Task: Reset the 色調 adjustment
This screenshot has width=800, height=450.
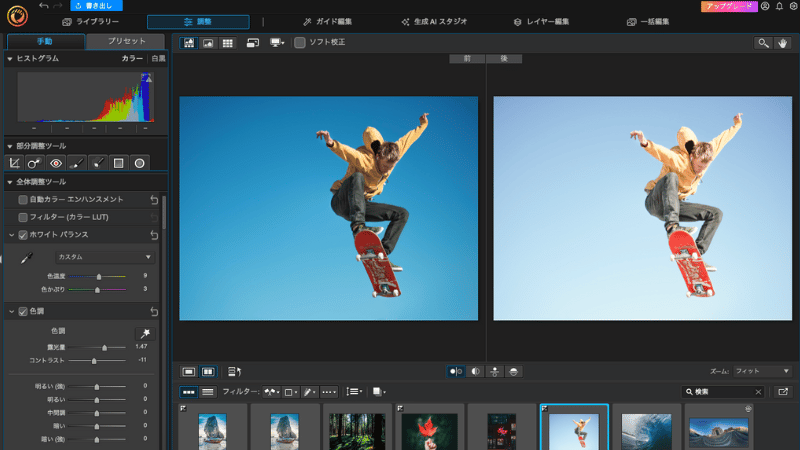Action: [154, 311]
